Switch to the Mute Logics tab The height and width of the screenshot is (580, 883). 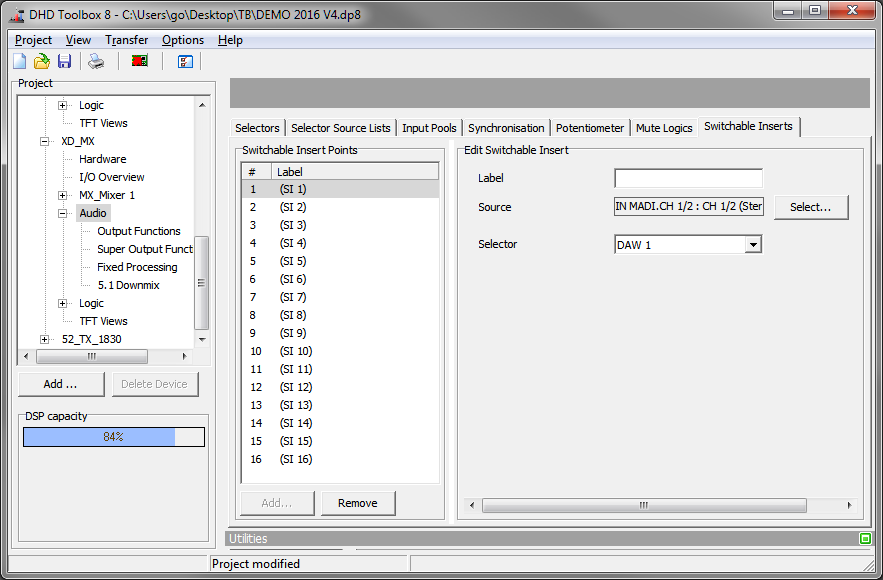tap(664, 126)
